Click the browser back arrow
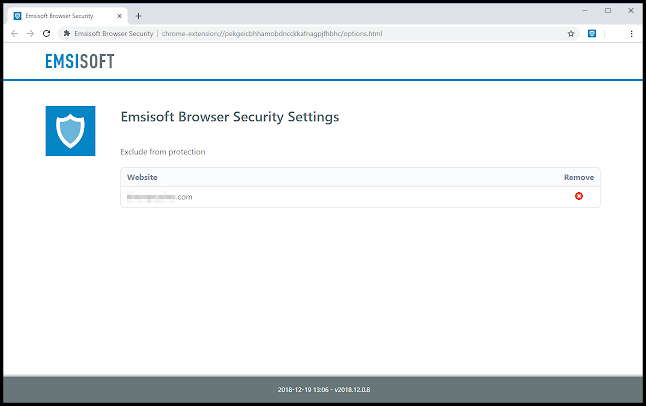The width and height of the screenshot is (646, 406). click(x=14, y=33)
